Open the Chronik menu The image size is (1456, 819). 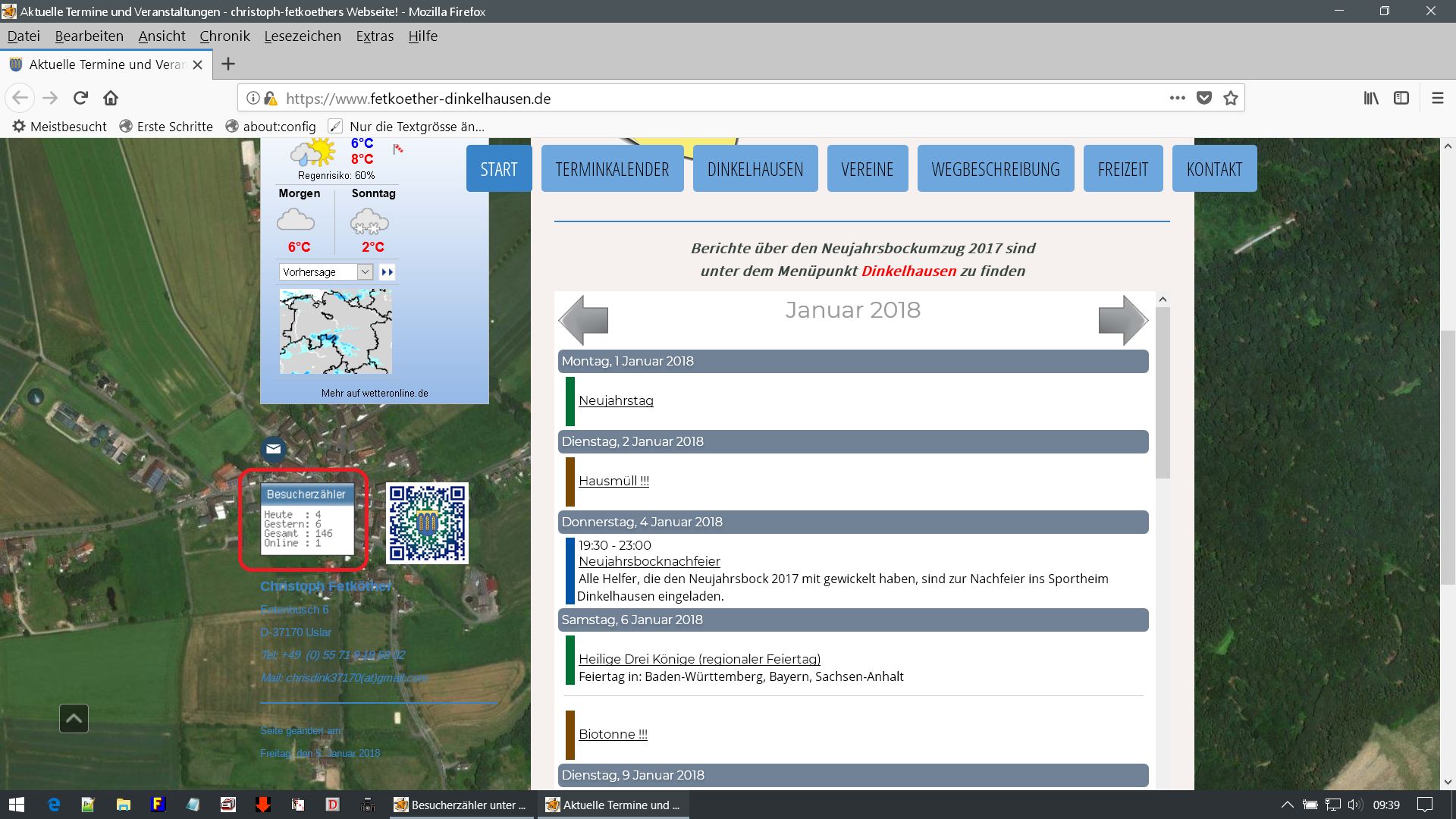coord(224,36)
